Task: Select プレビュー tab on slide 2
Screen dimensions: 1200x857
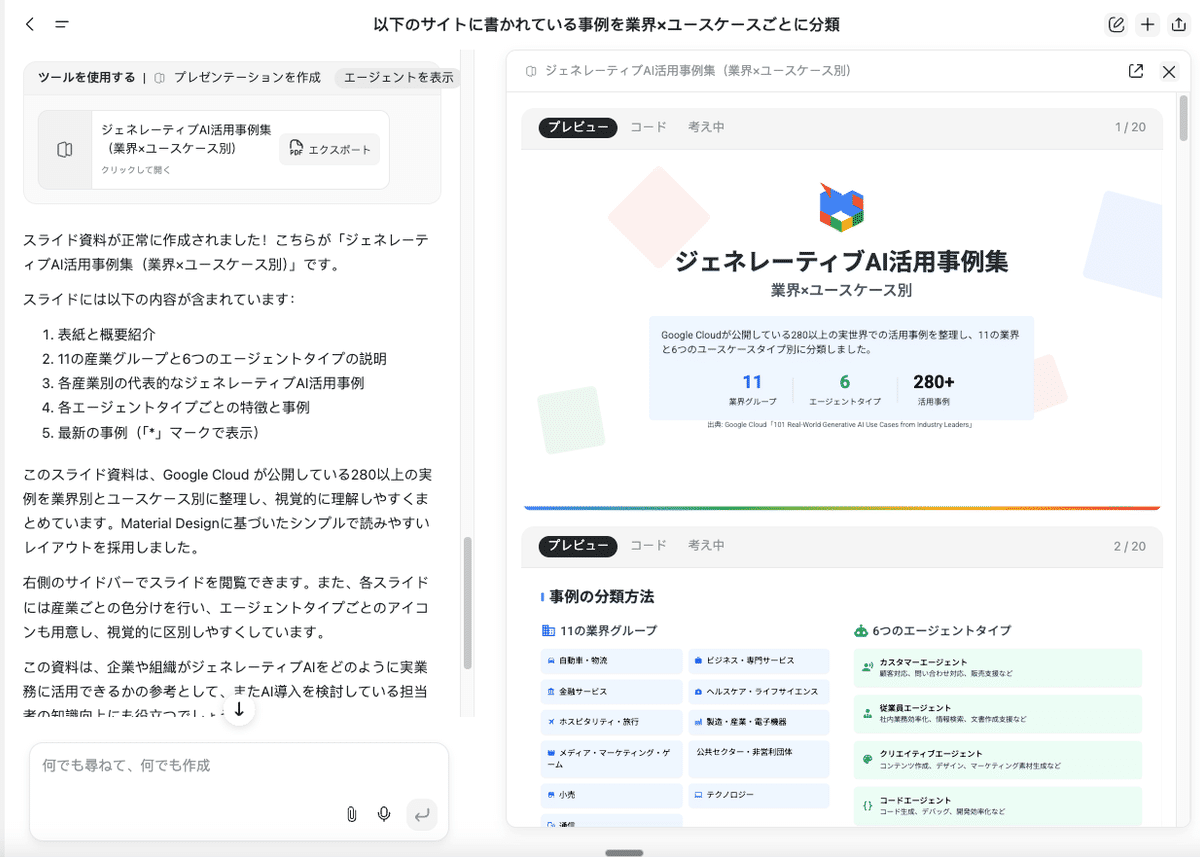Action: (x=577, y=545)
